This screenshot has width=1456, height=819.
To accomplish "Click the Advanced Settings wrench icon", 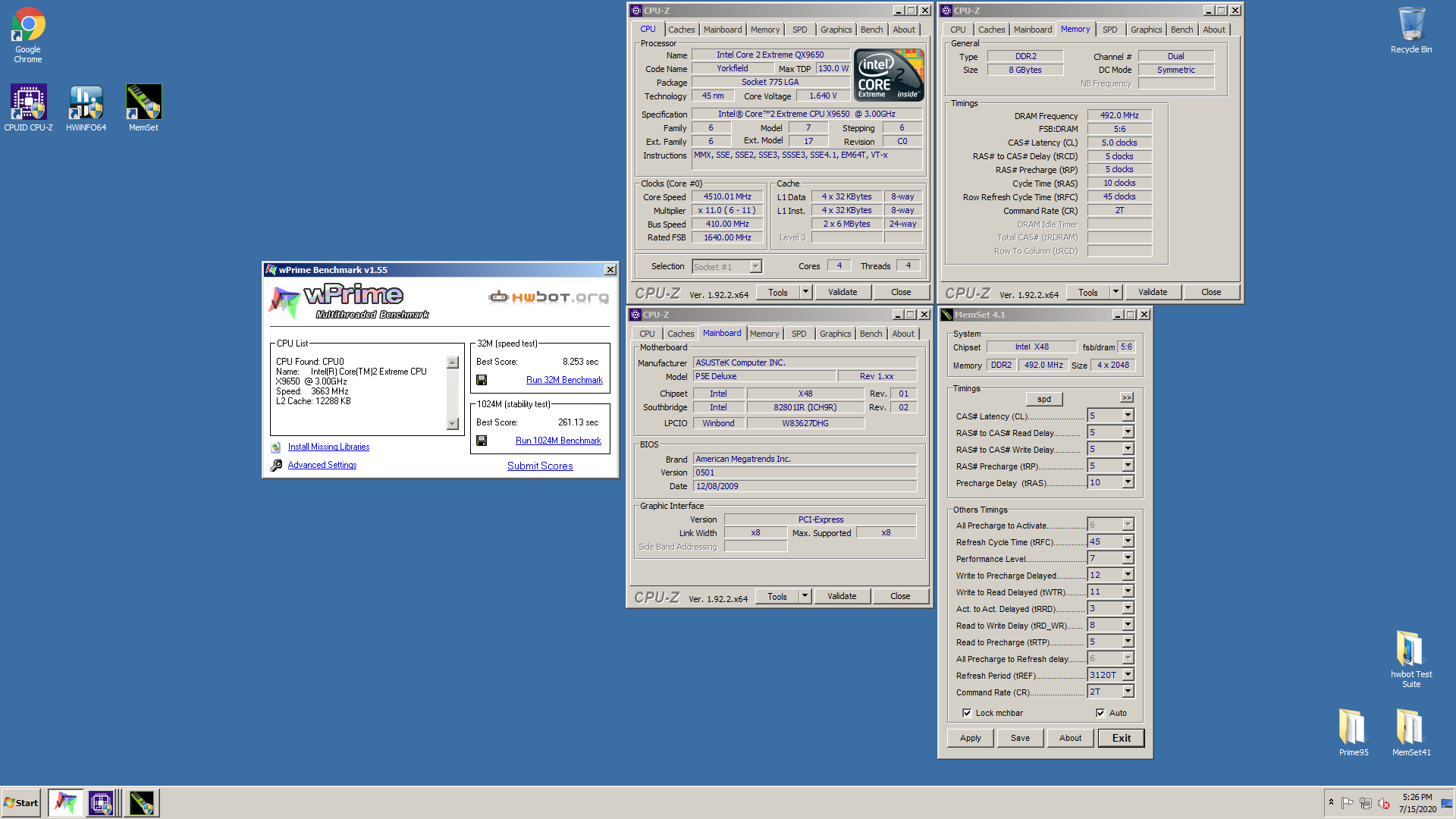I will [276, 466].
